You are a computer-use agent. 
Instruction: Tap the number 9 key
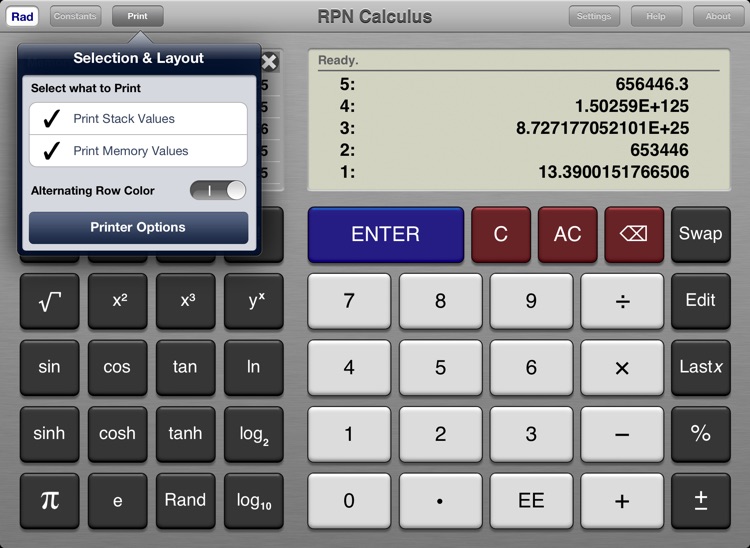(x=531, y=301)
